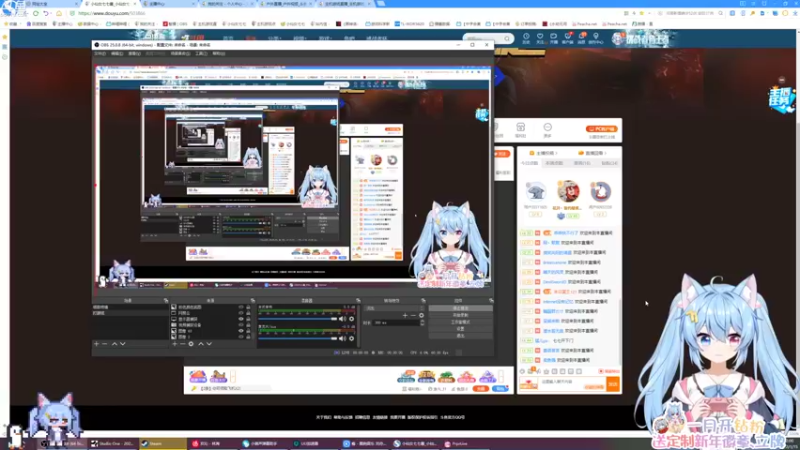Open Douyu header watch history clock icon
The image size is (800, 450).
(526, 36)
